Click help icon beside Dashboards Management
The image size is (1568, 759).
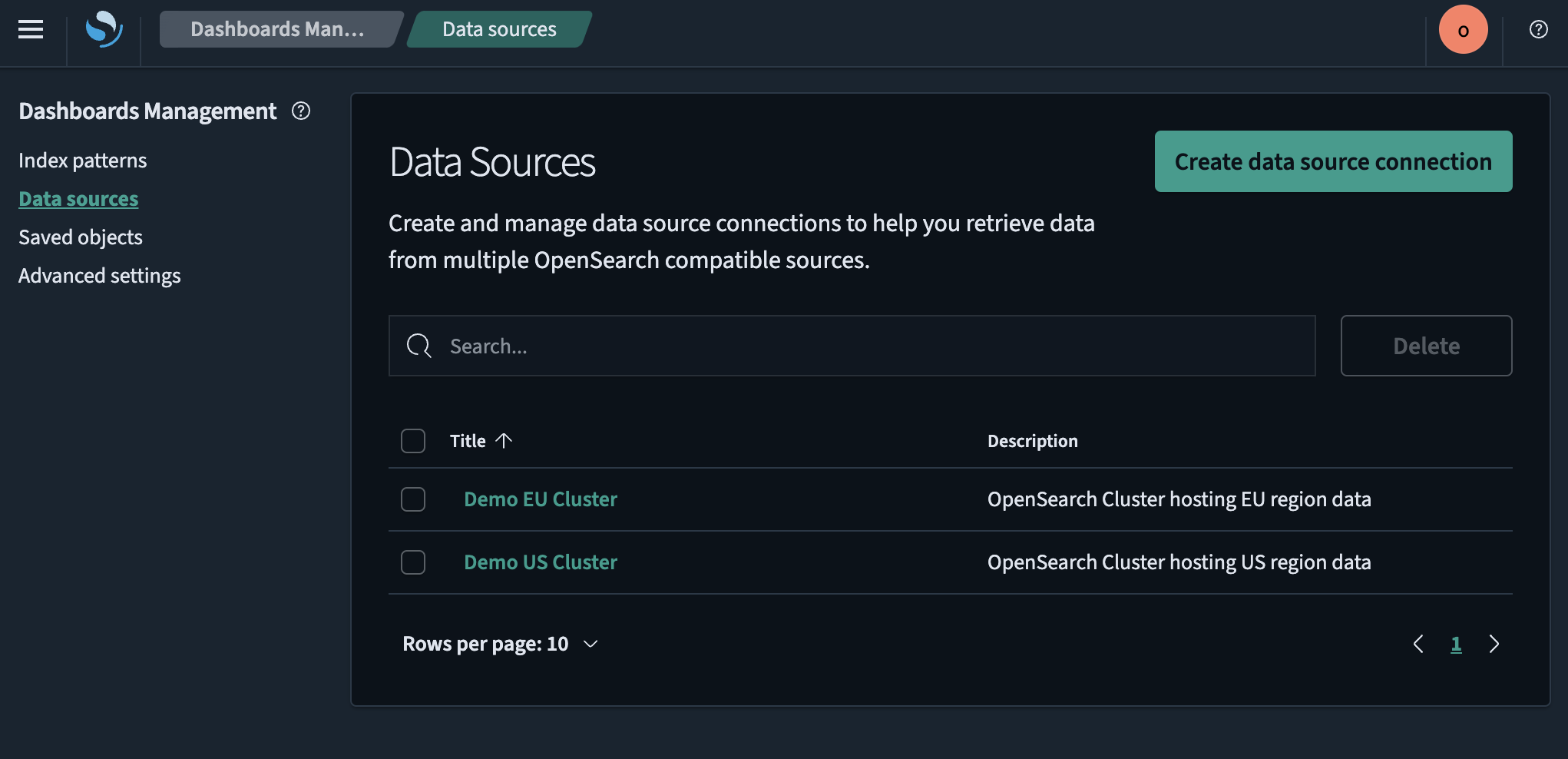pos(301,111)
